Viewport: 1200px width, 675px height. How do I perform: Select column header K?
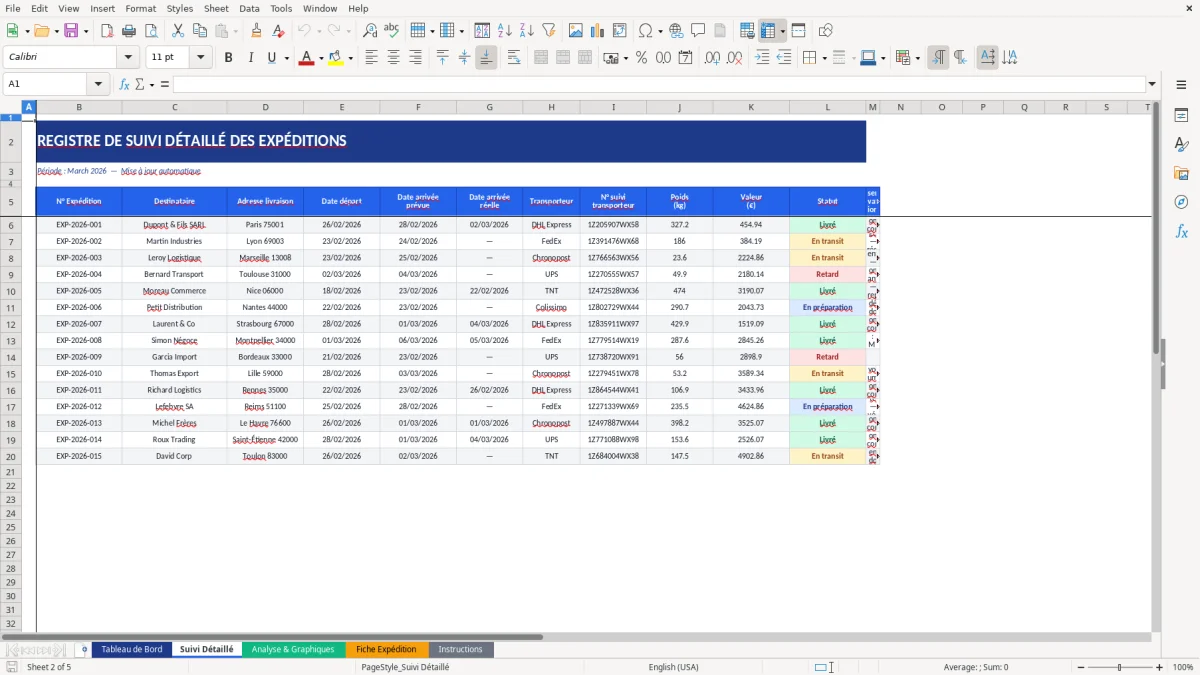(x=751, y=107)
